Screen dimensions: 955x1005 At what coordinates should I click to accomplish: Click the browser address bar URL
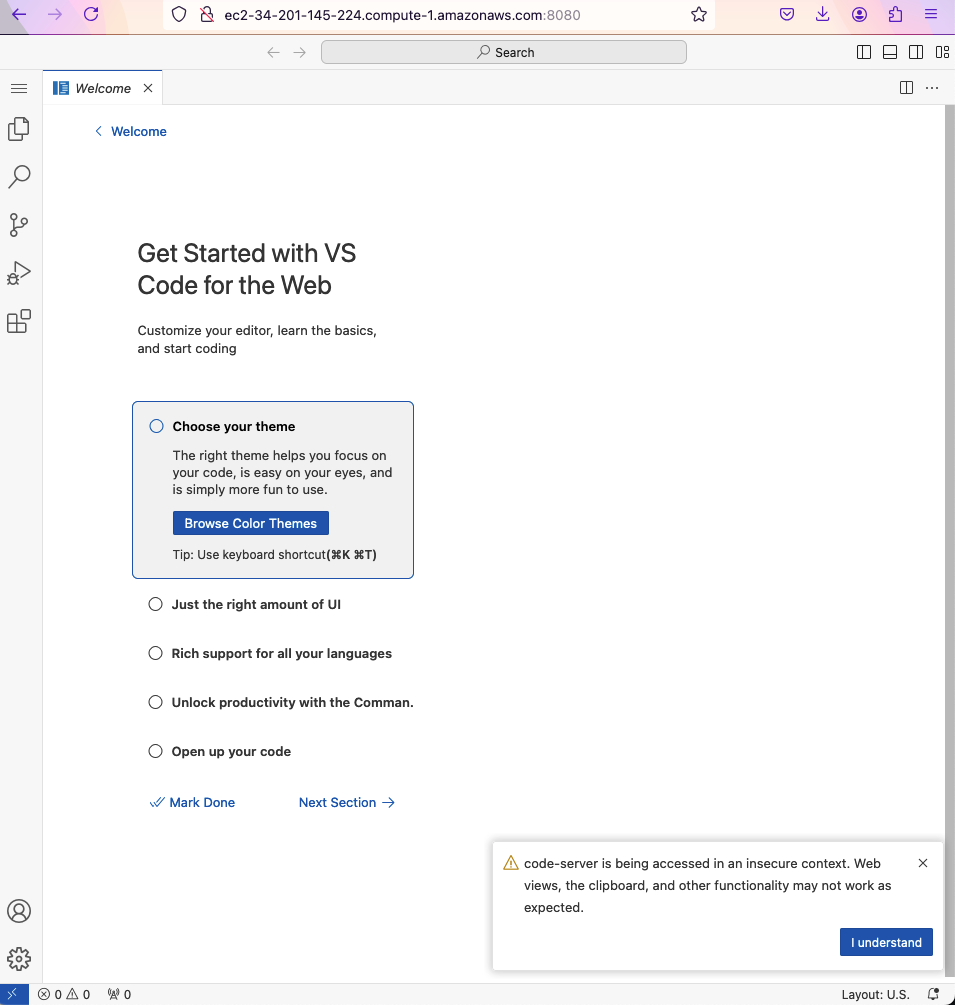(402, 15)
